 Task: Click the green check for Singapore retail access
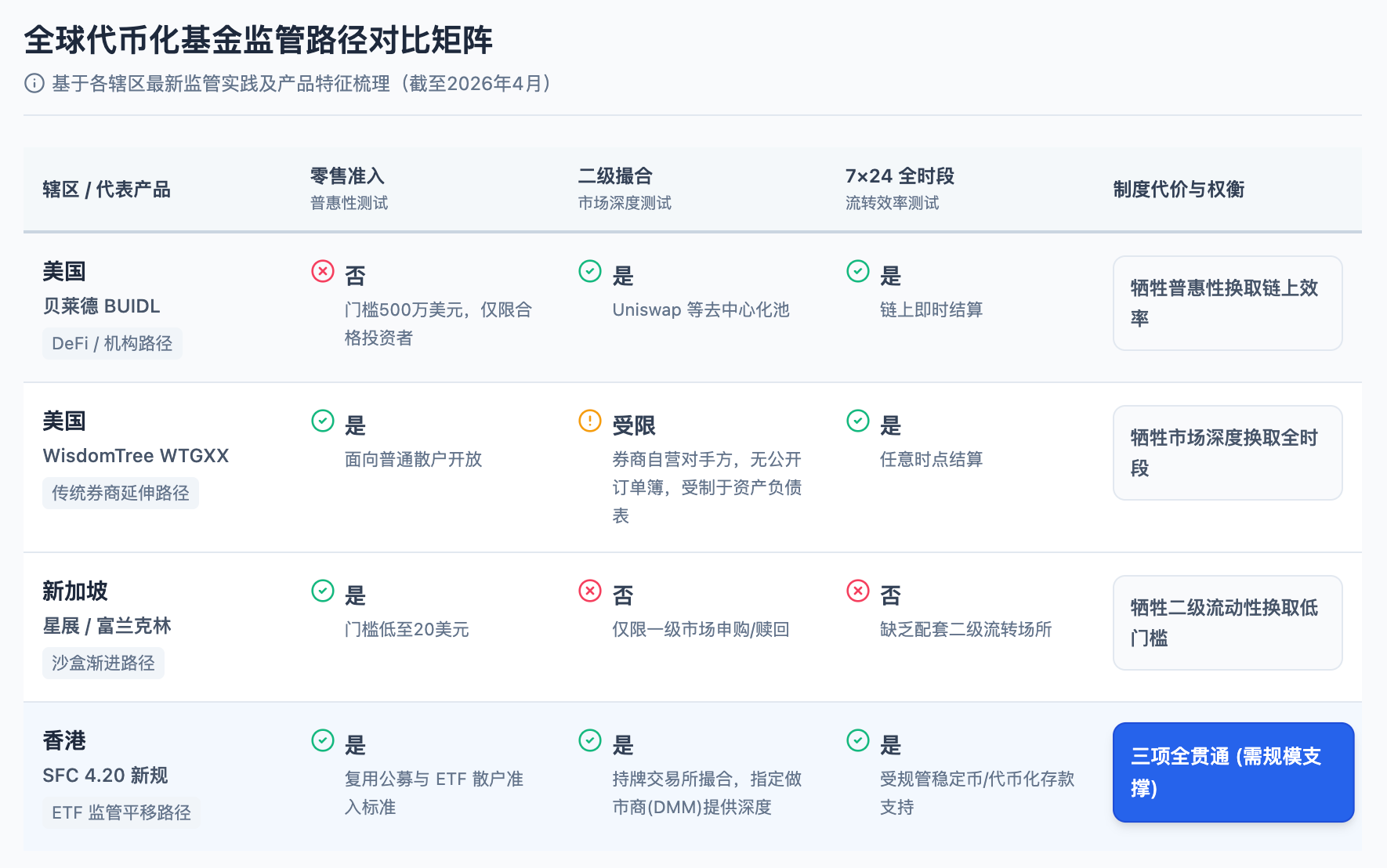pyautogui.click(x=323, y=591)
